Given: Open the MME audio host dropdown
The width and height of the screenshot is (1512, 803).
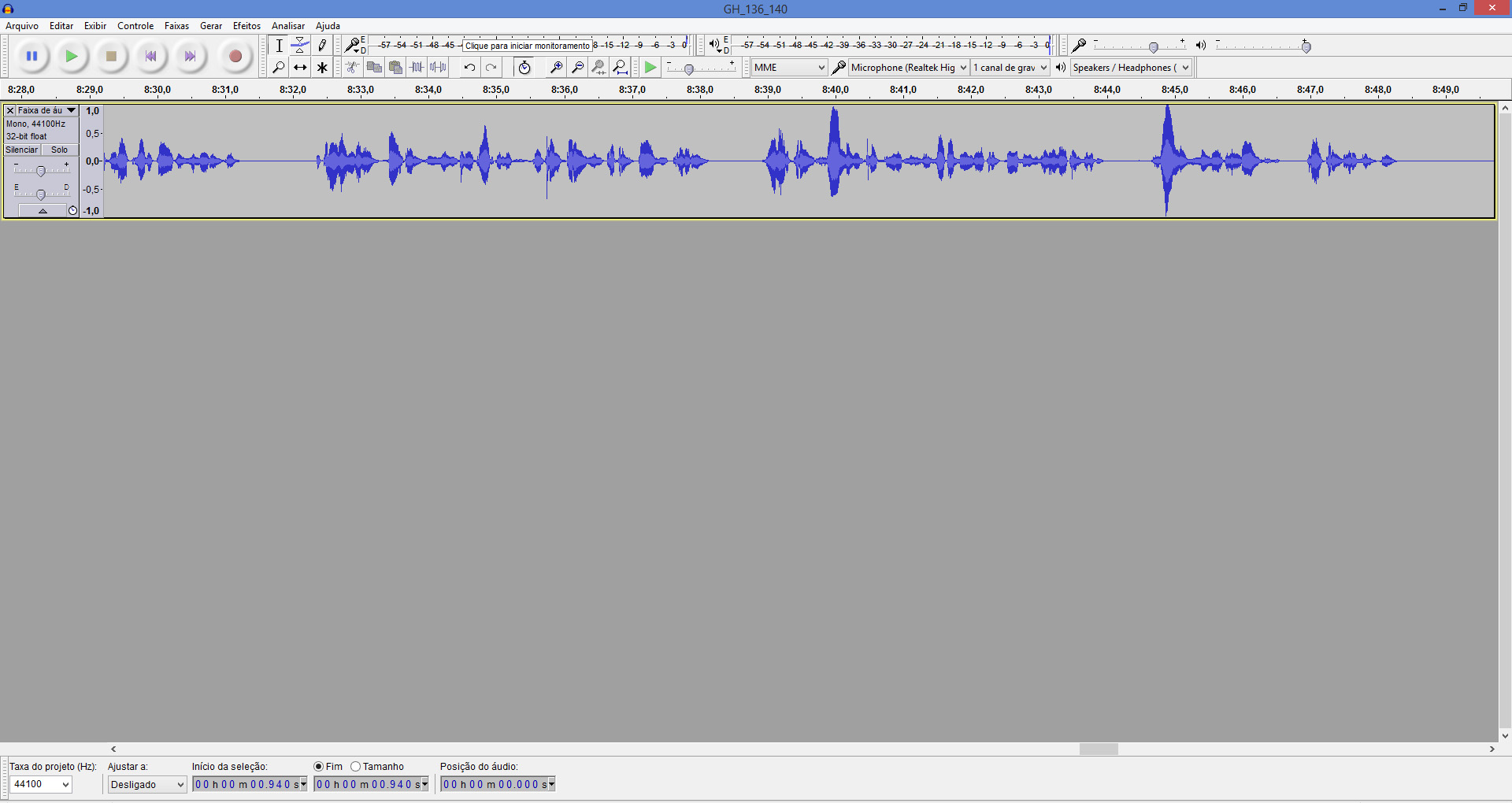Looking at the screenshot, I should click(789, 68).
